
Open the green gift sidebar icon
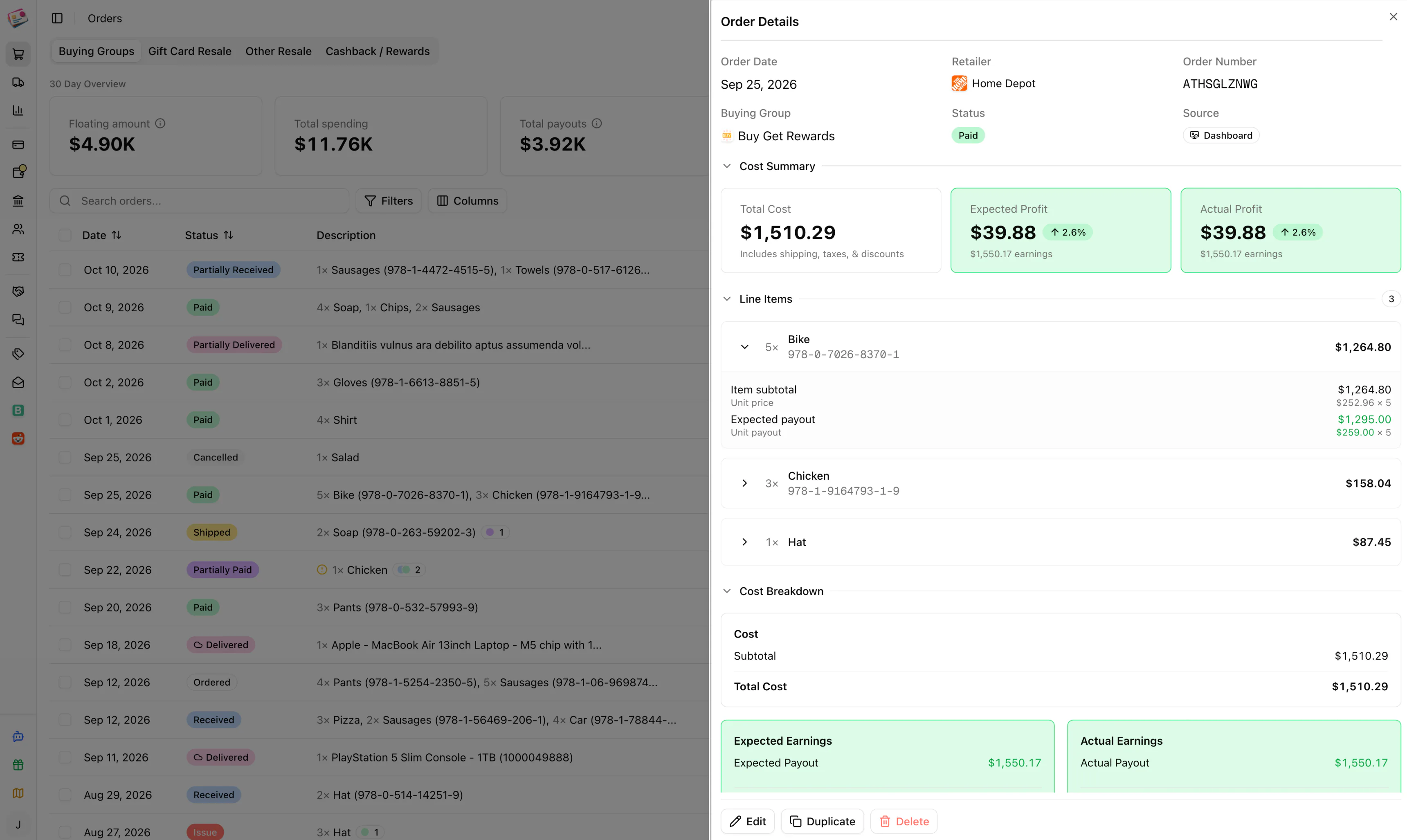(x=18, y=765)
